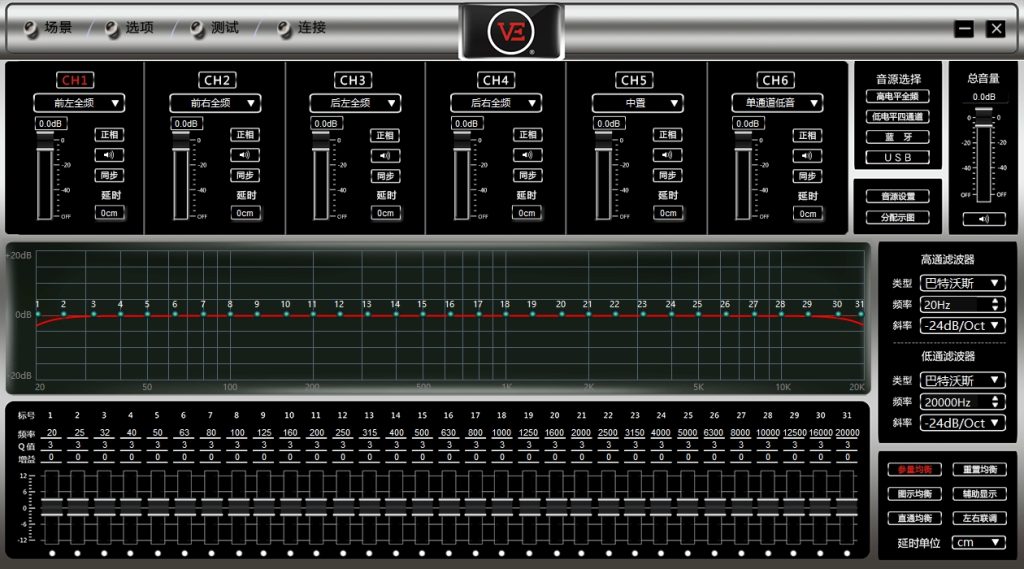The width and height of the screenshot is (1024, 569).
Task: Click band 18 frequency value 1000
Action: pos(502,432)
